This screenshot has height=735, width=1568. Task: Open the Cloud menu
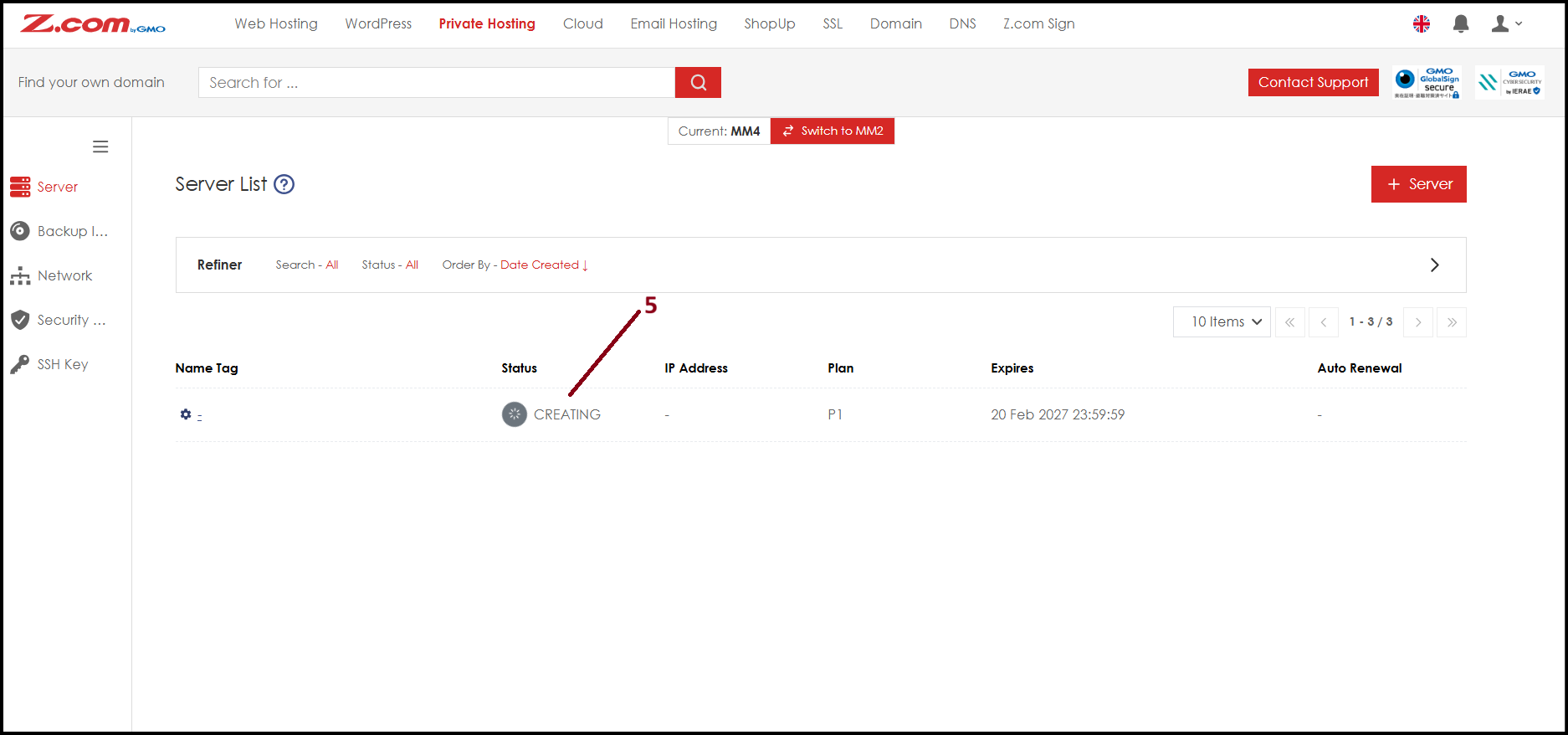(x=583, y=24)
